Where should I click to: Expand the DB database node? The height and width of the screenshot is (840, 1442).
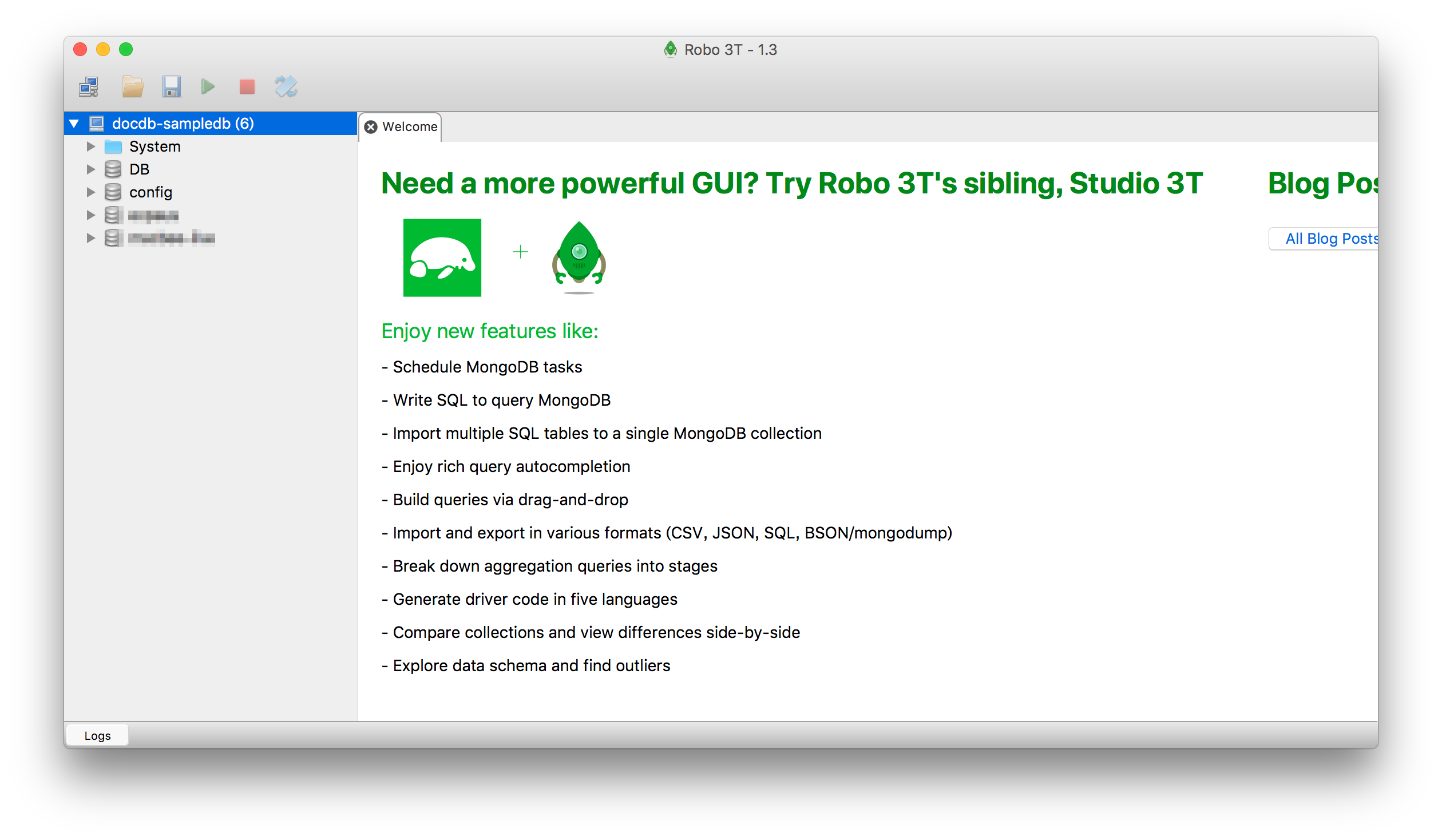tap(90, 169)
